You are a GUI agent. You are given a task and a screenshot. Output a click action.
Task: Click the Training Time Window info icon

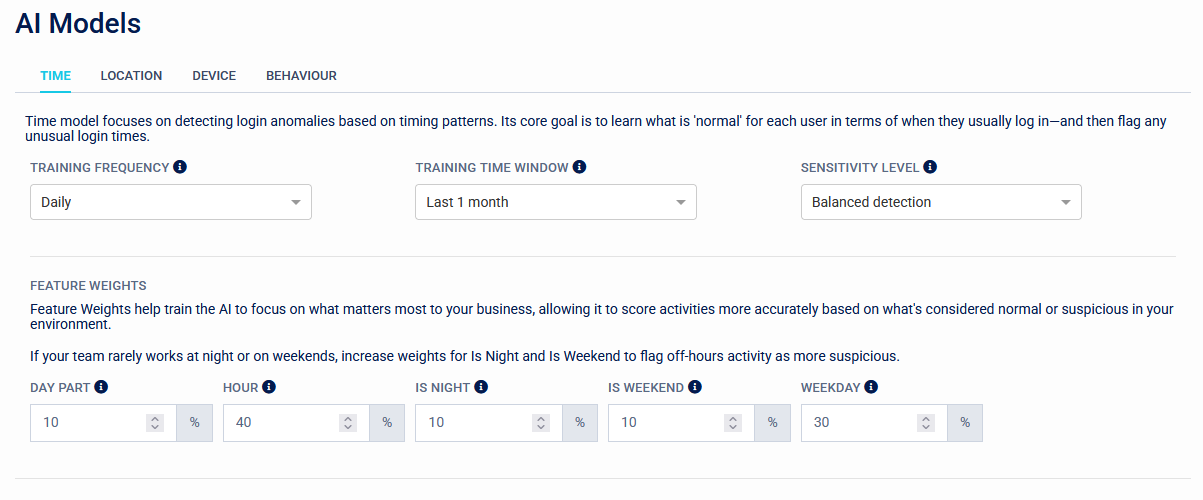point(580,167)
